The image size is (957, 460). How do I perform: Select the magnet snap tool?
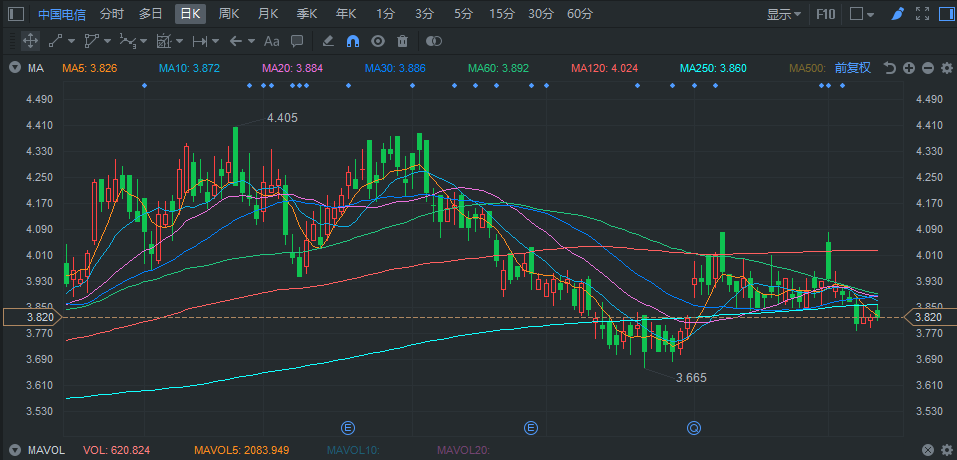(x=353, y=41)
